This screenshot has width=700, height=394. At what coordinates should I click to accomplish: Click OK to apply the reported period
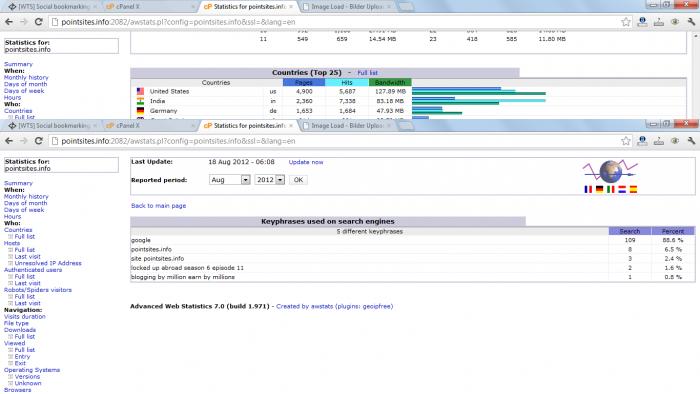pos(298,180)
